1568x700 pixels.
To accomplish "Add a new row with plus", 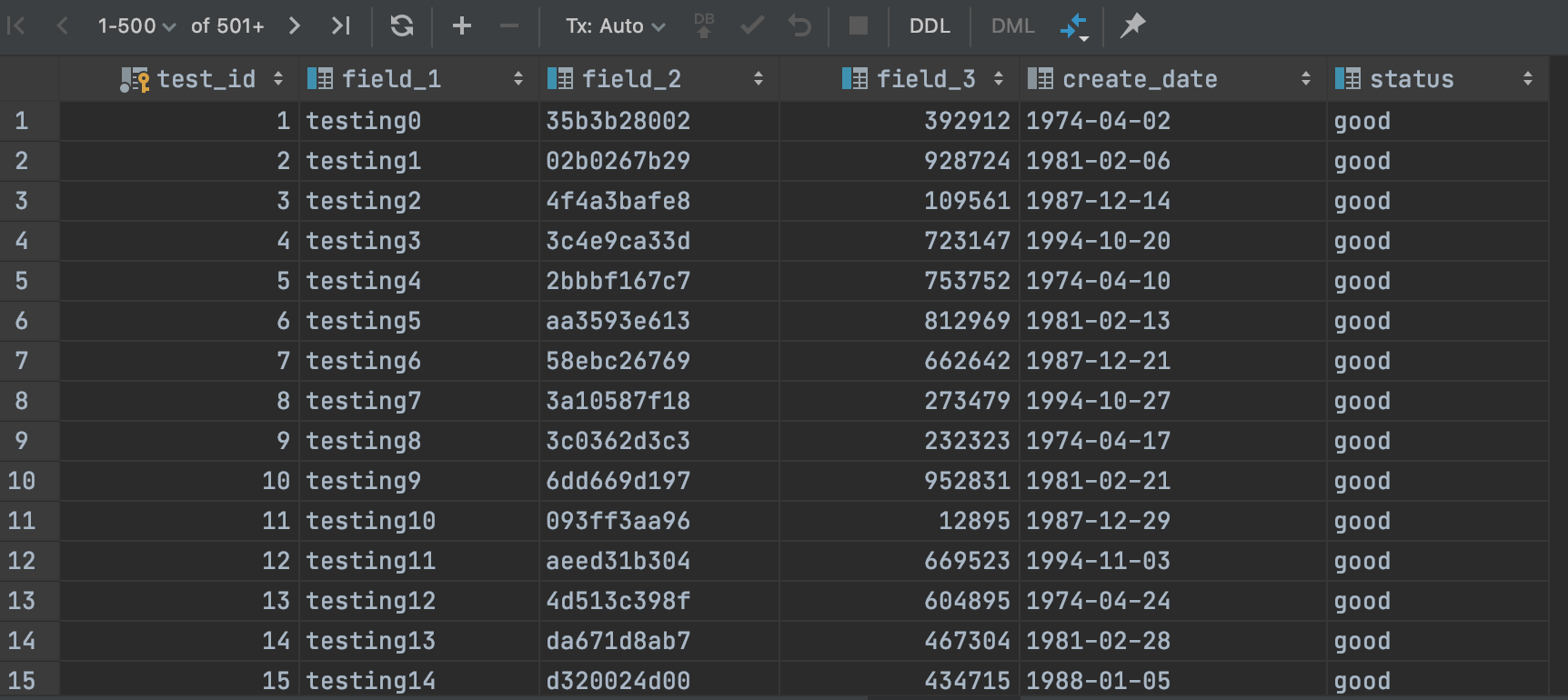I will click(462, 25).
